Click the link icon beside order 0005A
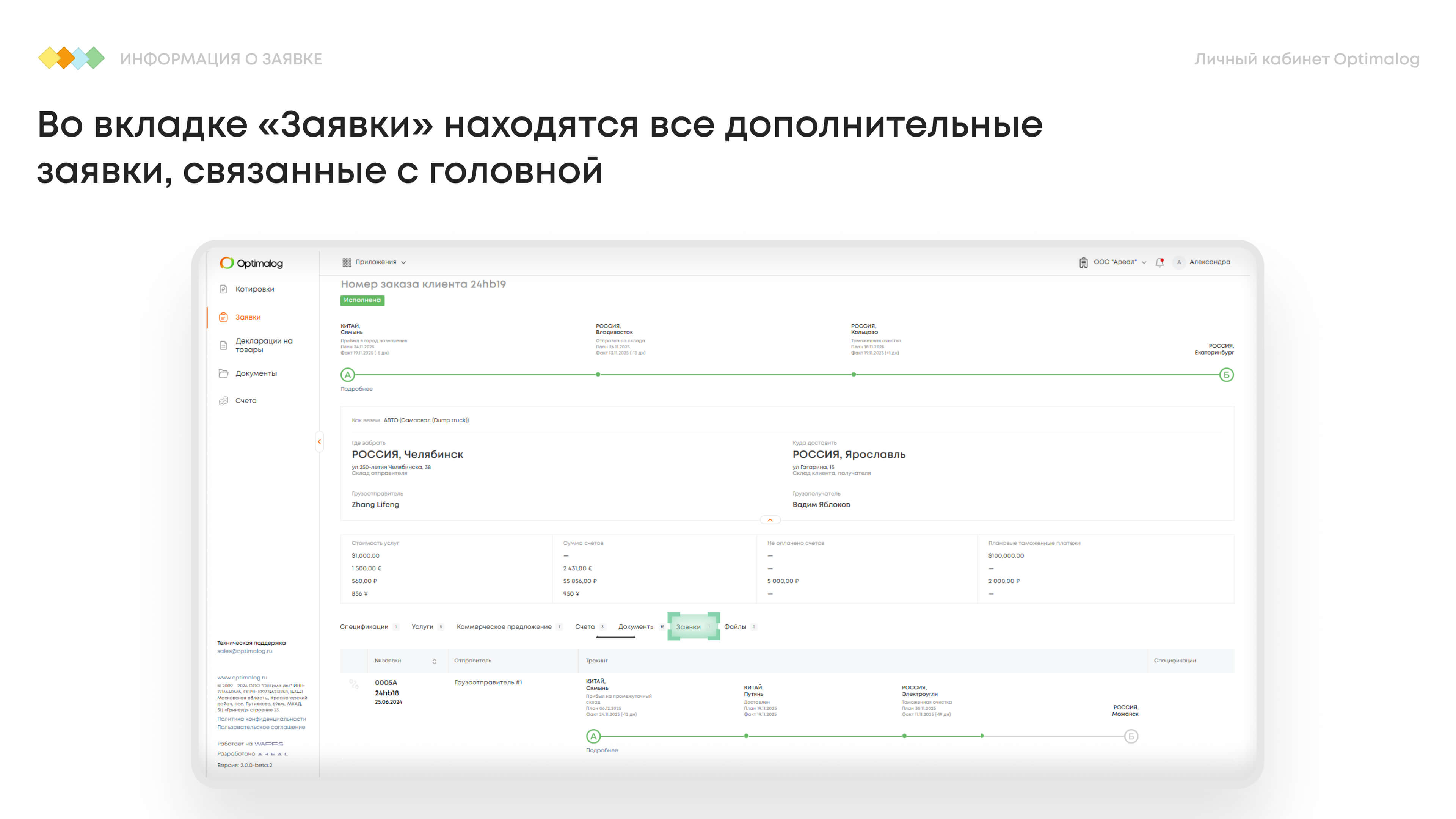Viewport: 1456px width, 819px height. click(354, 684)
